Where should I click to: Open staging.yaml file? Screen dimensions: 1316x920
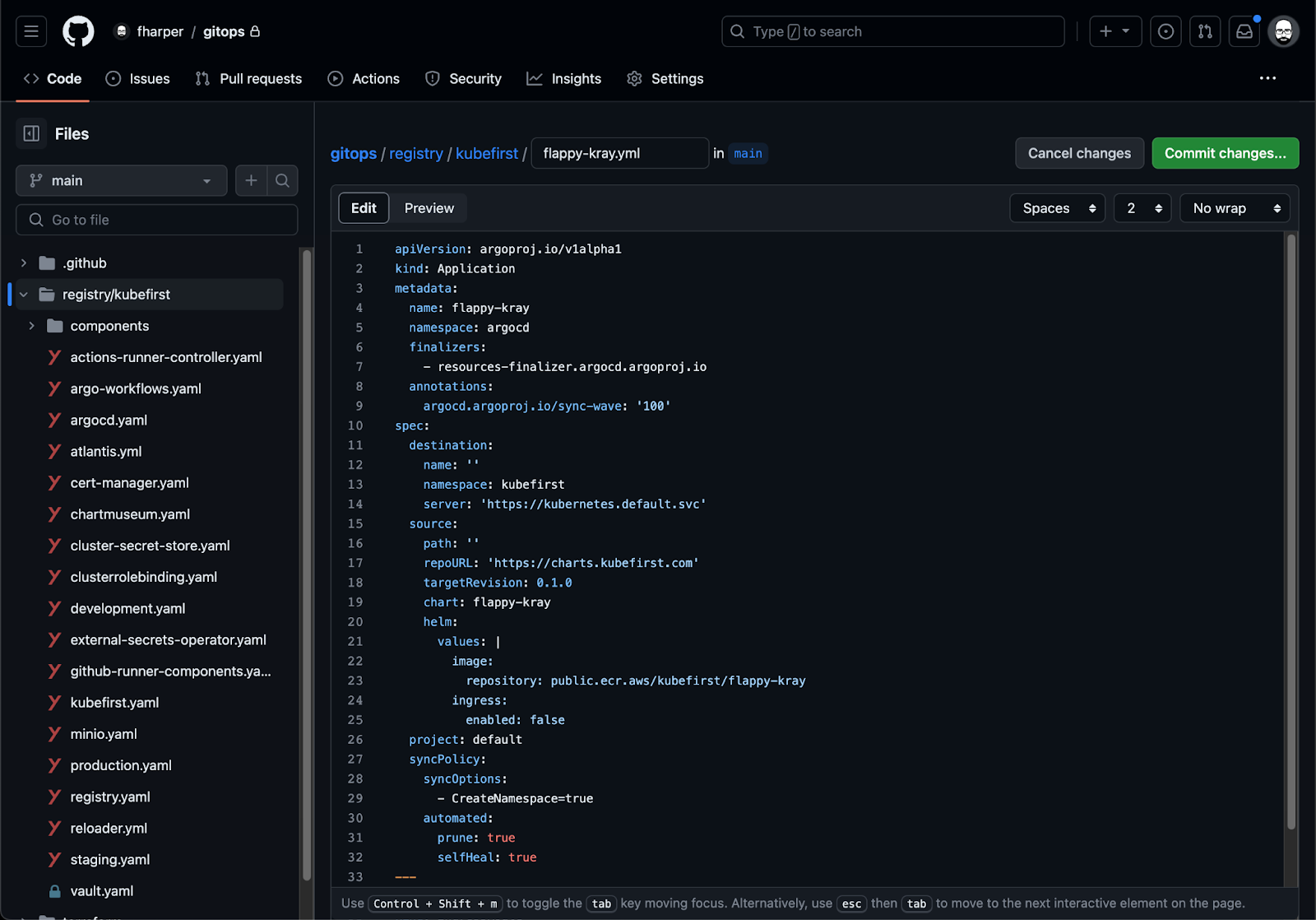pyautogui.click(x=110, y=859)
